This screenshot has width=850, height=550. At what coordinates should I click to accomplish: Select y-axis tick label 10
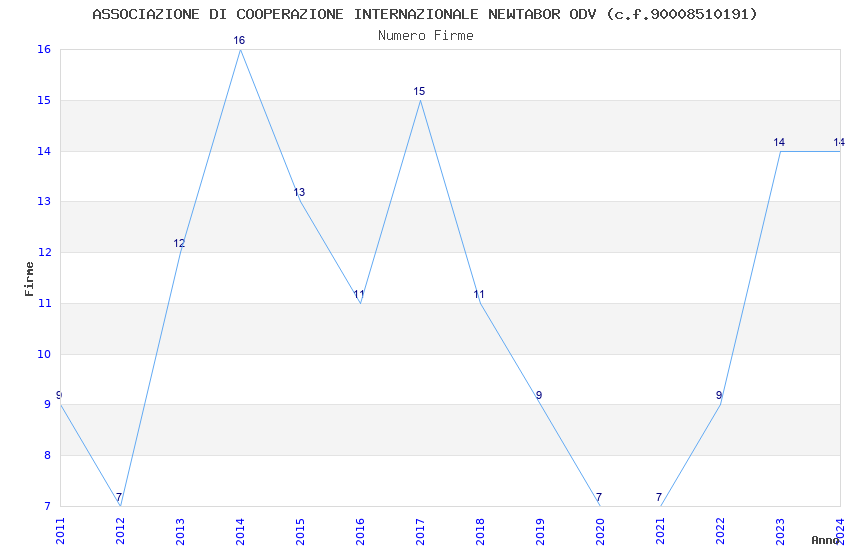[x=44, y=354]
